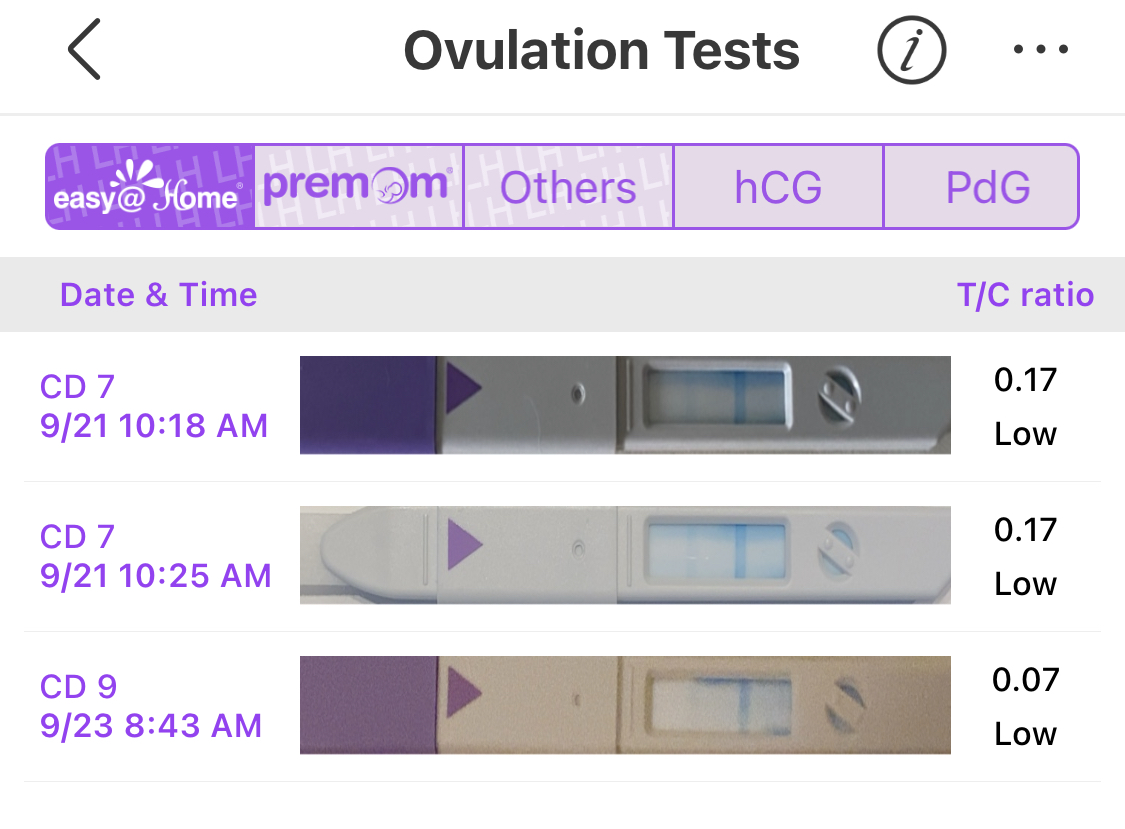
Task: Switch to the Premom brand tab
Action: coord(358,187)
